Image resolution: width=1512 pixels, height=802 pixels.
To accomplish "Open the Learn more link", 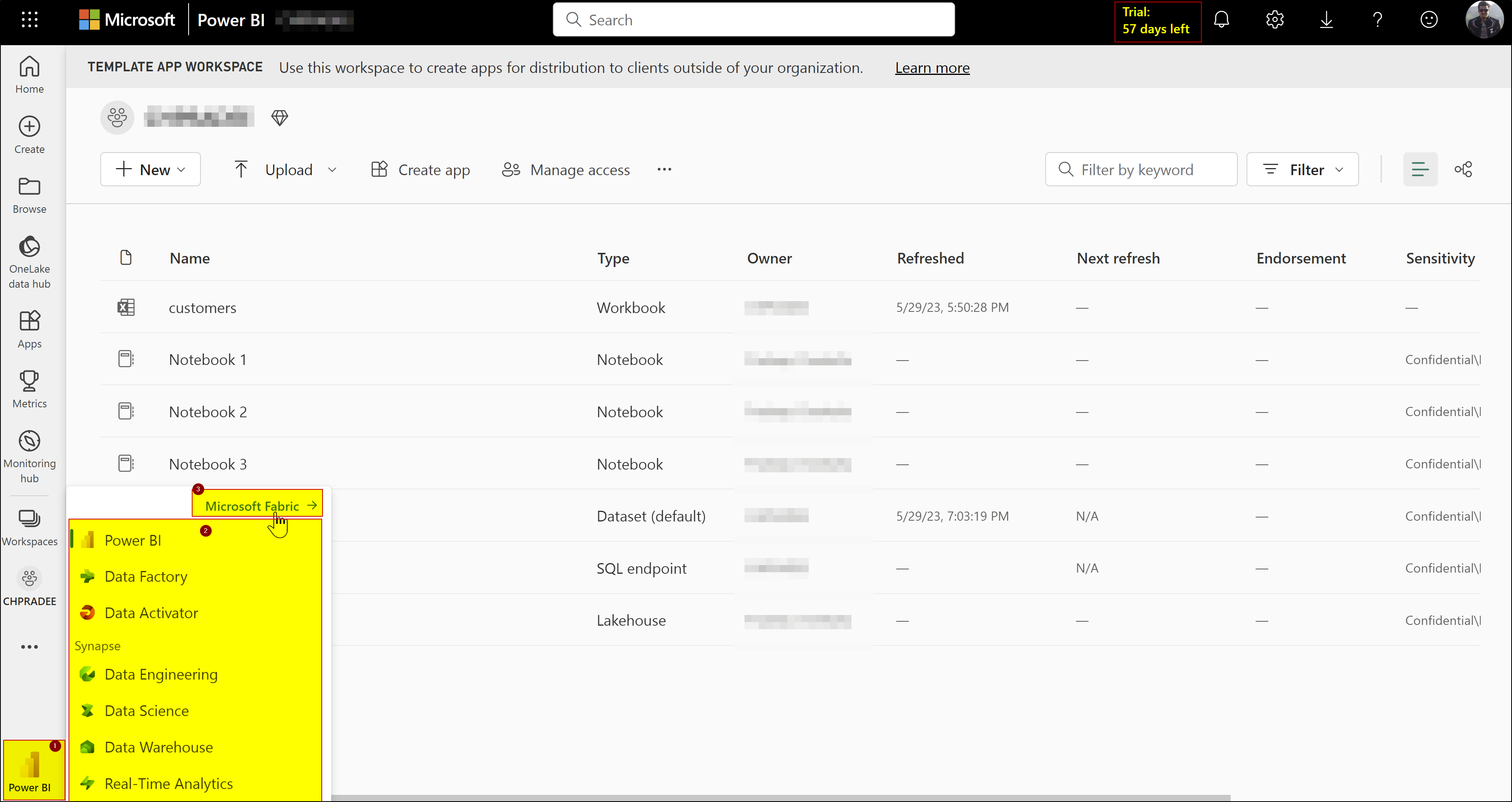I will point(932,67).
